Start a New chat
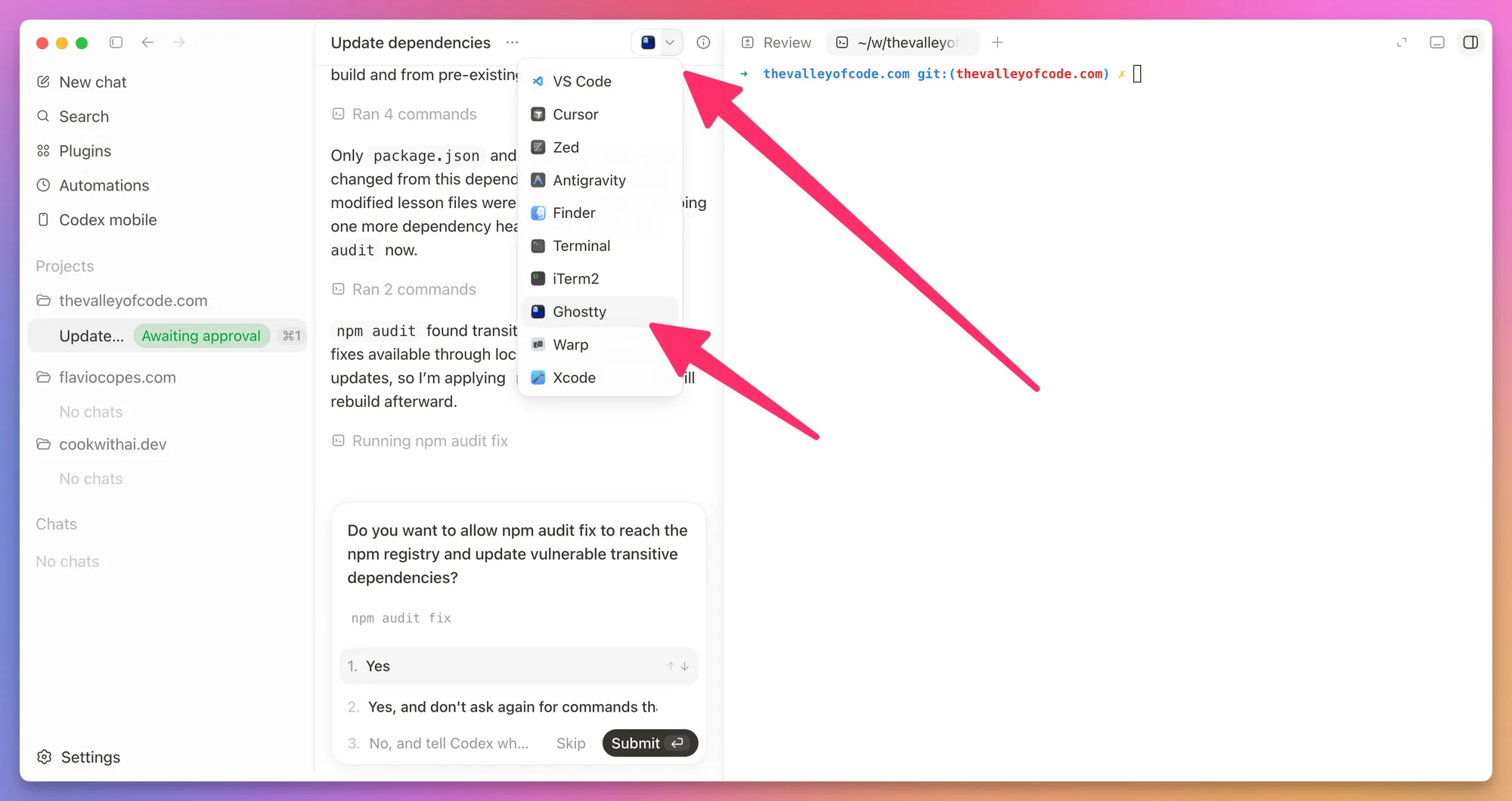 82,82
